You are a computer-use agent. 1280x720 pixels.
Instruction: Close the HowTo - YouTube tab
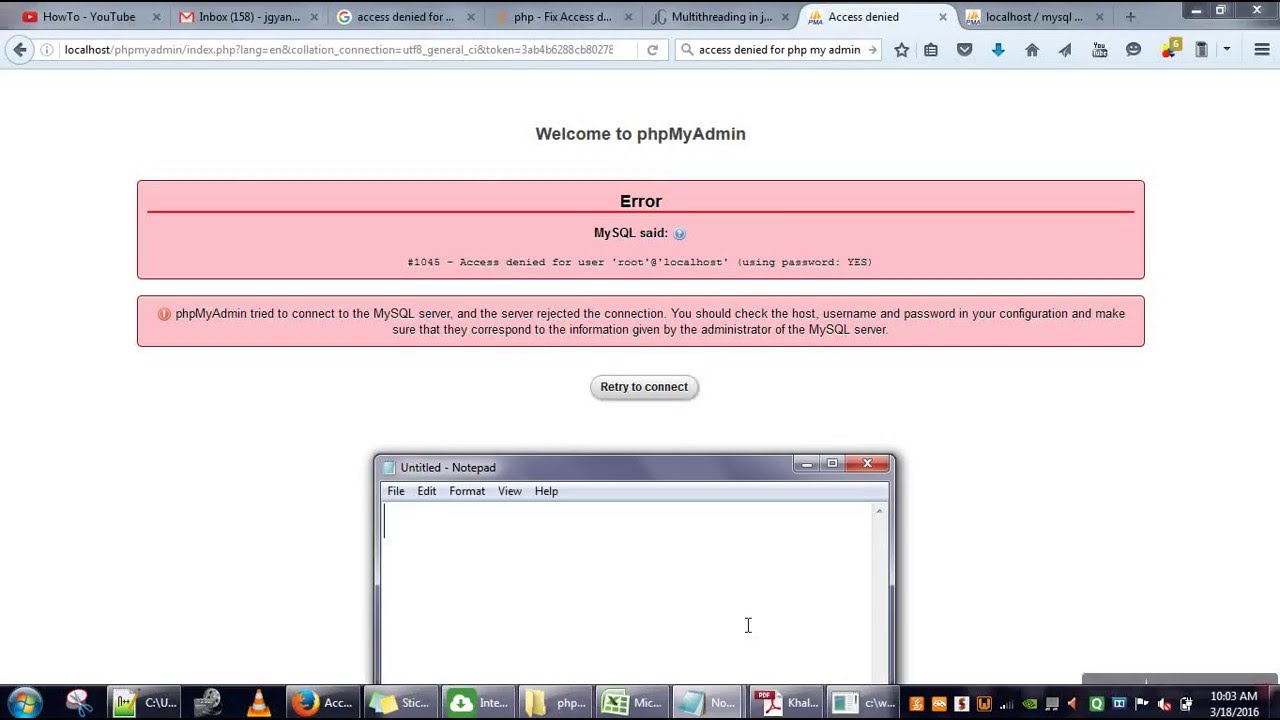click(156, 17)
